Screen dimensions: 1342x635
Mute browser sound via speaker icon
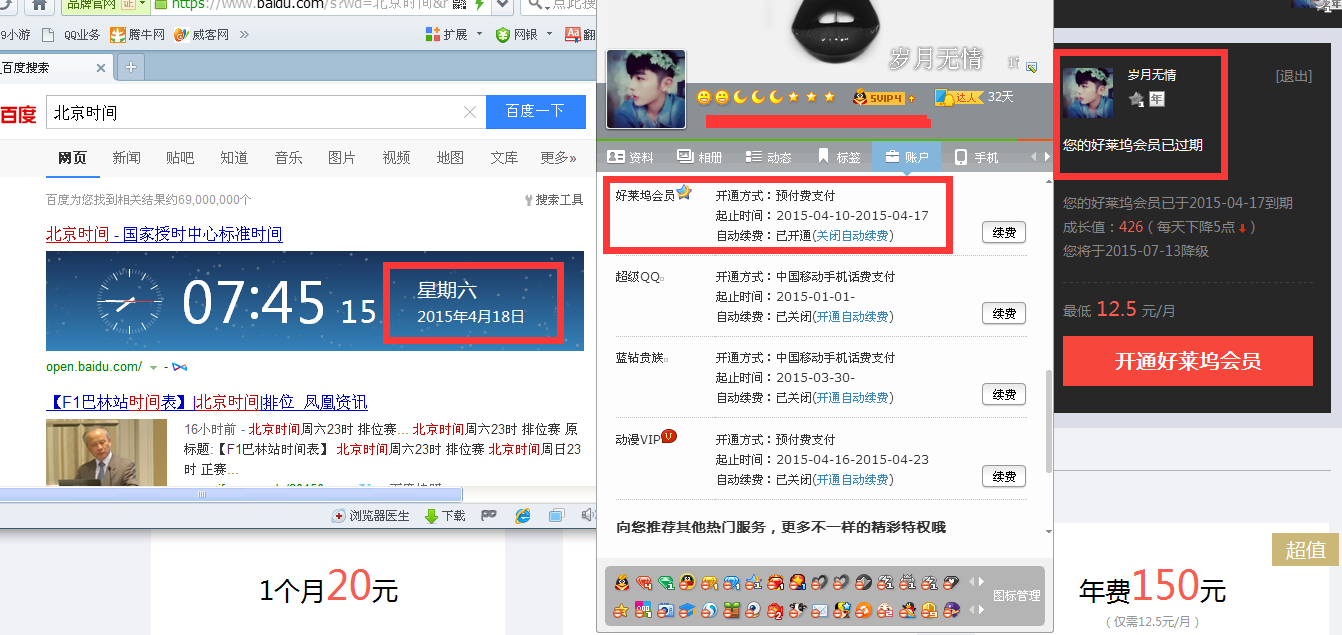tap(588, 516)
